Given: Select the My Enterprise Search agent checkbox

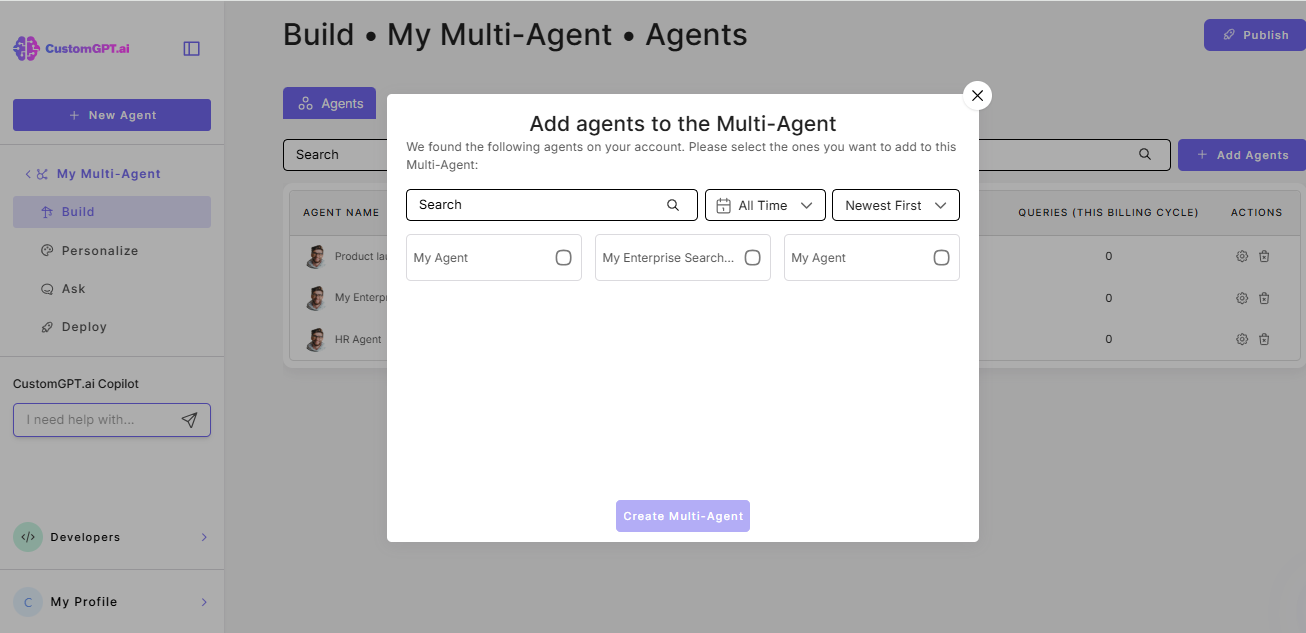Looking at the screenshot, I should tap(752, 257).
